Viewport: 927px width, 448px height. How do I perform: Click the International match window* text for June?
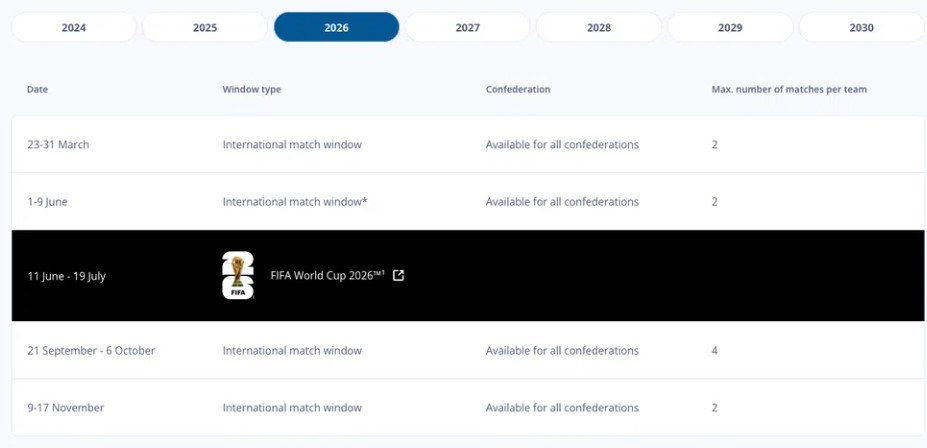tap(295, 202)
